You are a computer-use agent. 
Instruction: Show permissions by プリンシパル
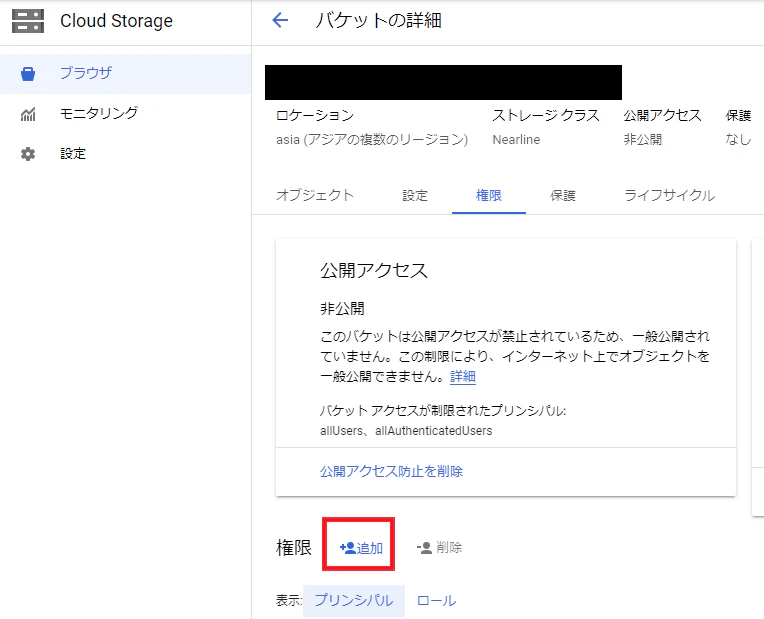[354, 600]
